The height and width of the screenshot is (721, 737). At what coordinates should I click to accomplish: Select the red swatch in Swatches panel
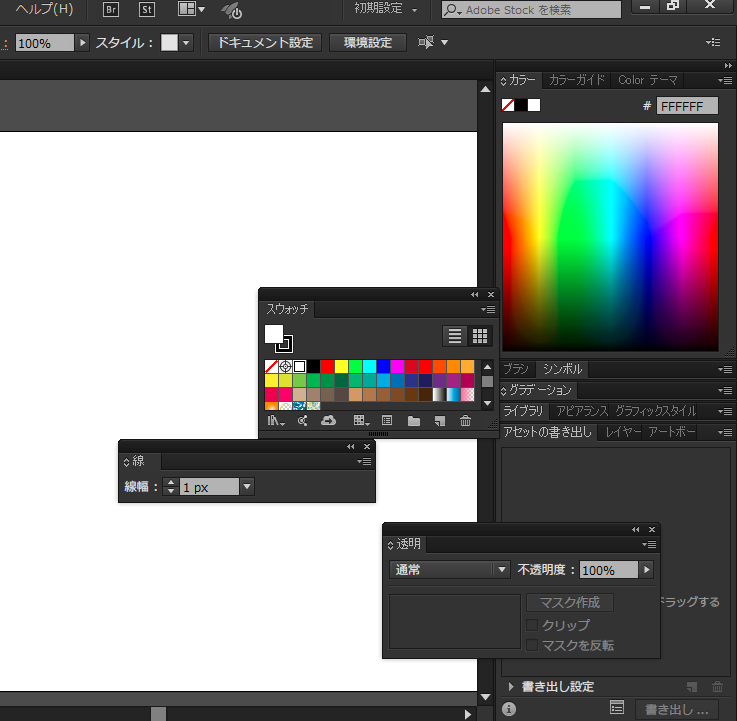pos(327,366)
